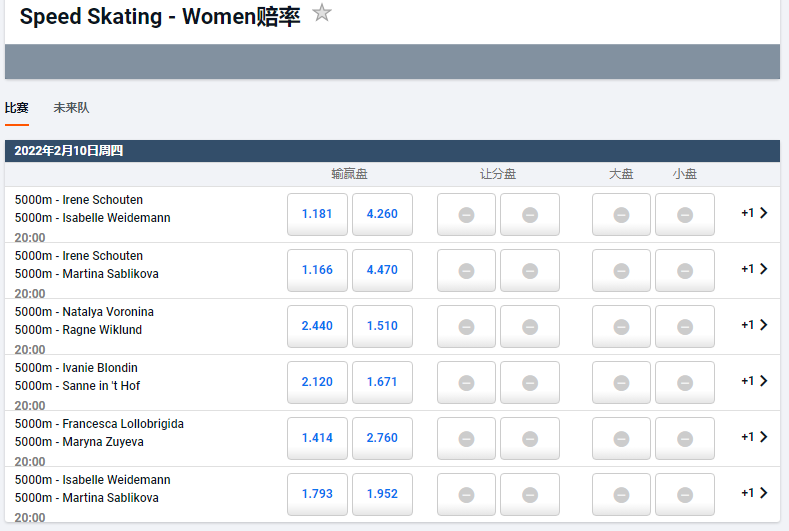Pick Isabelle Weidemann odds 4.260
Viewport: 789px width, 531px height.
[x=382, y=214]
